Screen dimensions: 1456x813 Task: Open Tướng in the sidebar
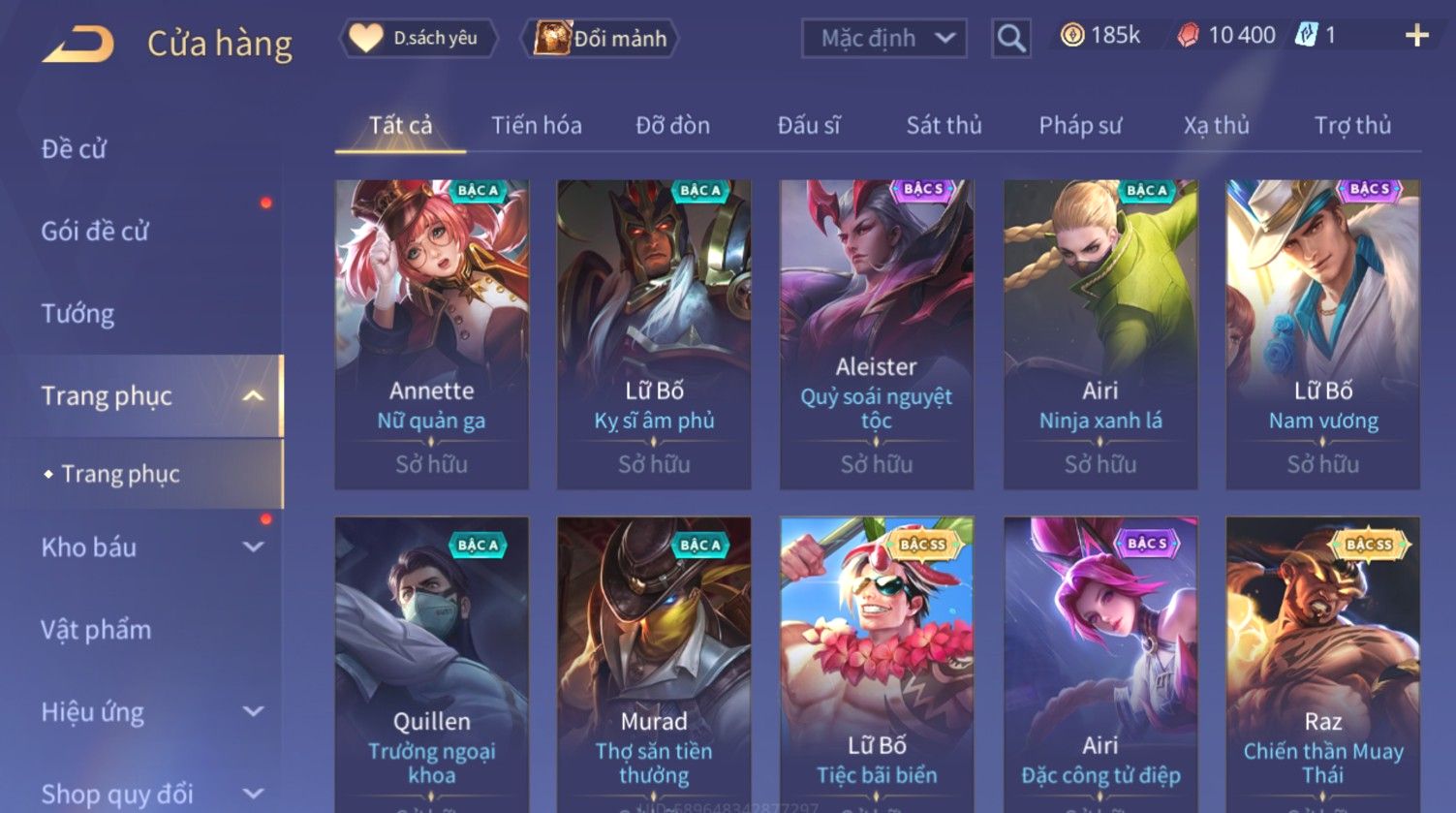[77, 313]
